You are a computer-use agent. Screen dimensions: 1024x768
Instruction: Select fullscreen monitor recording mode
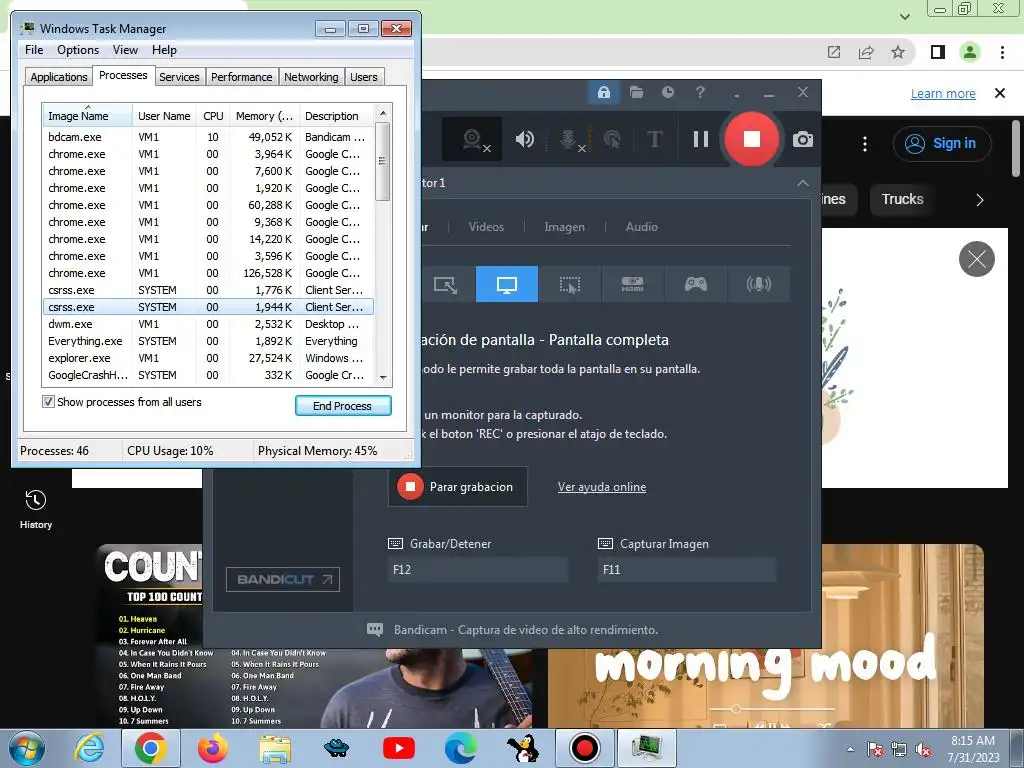tap(507, 284)
